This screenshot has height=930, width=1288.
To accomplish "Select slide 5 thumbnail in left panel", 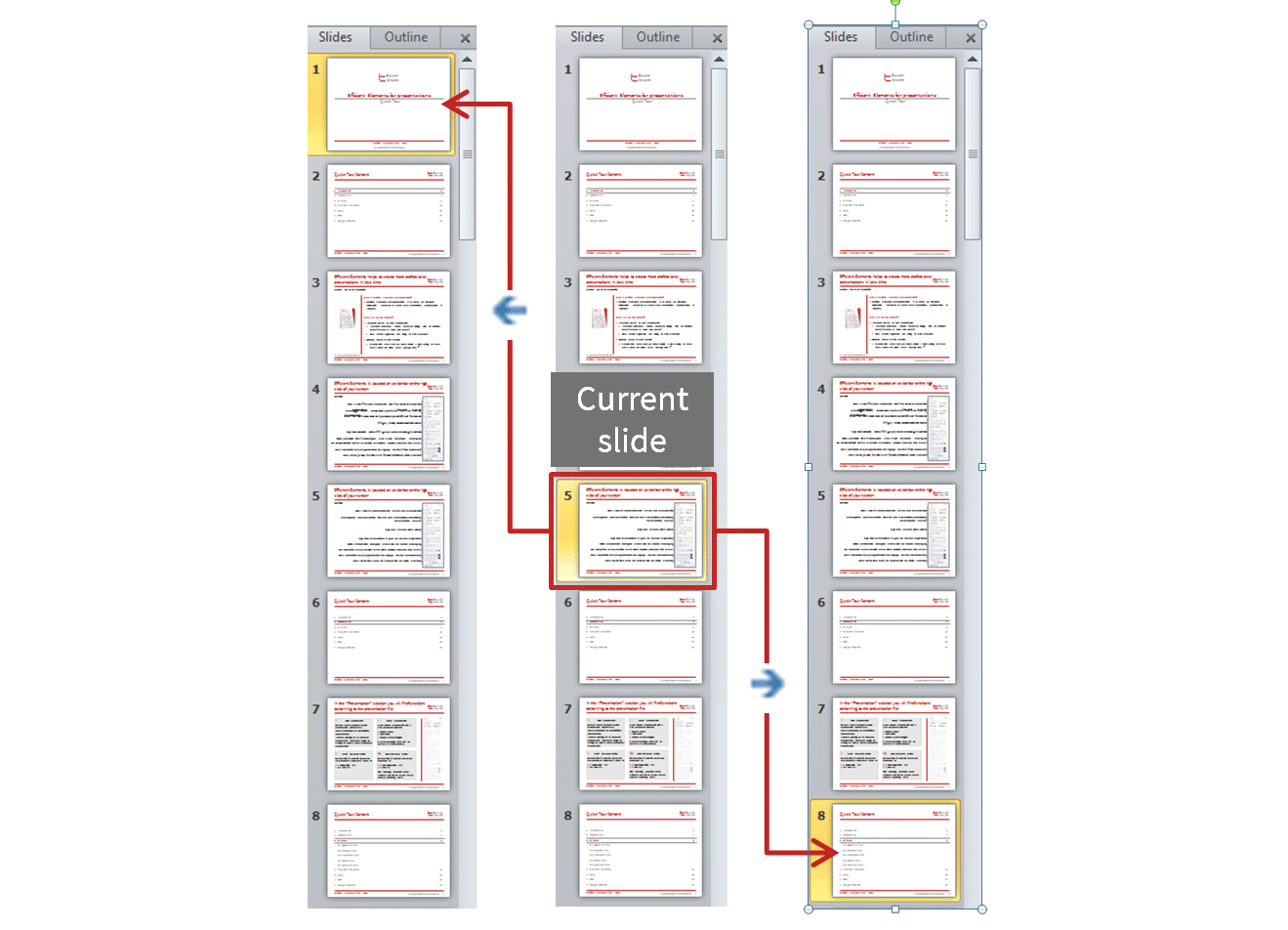I will (389, 529).
